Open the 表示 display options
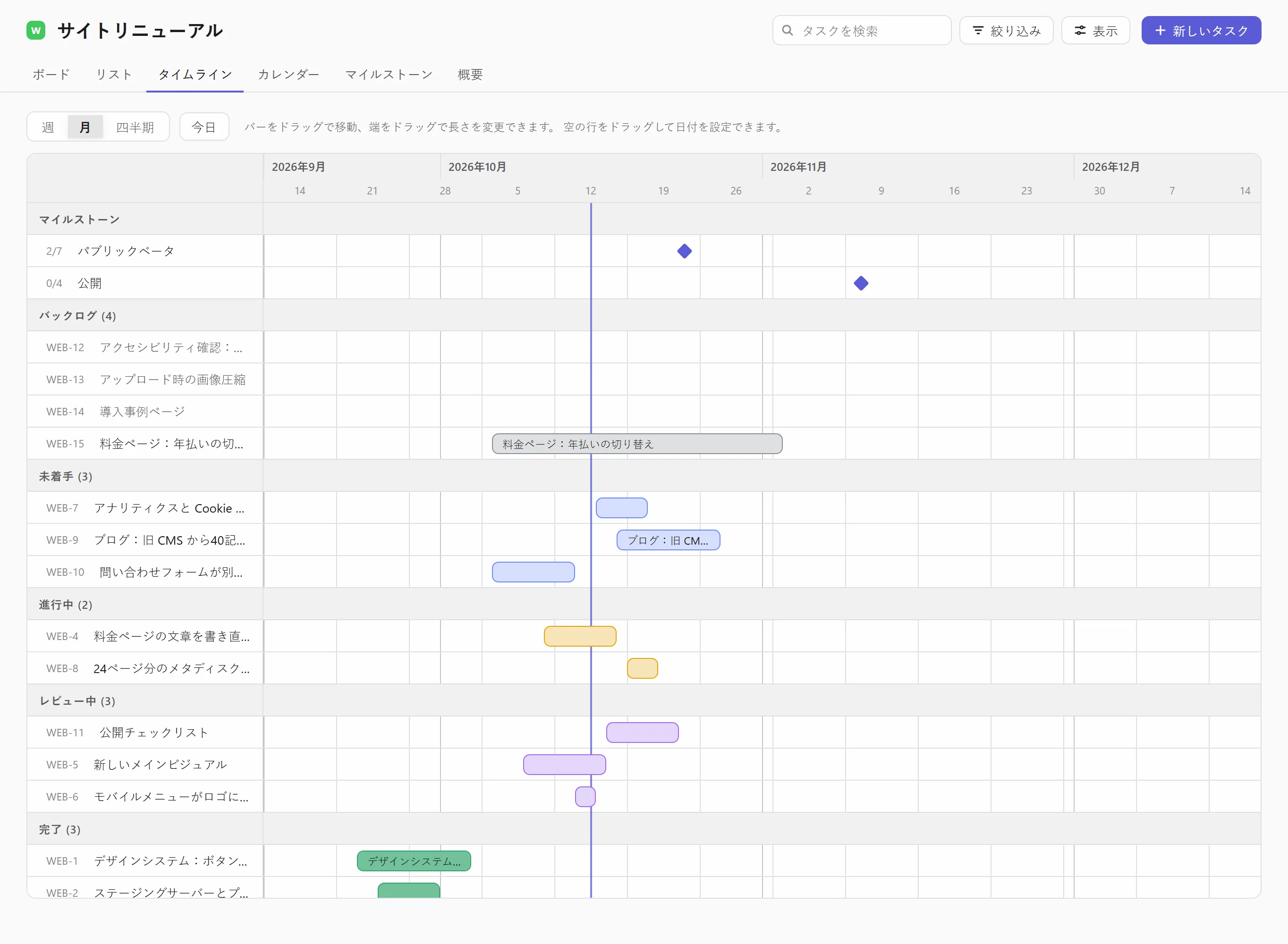Screen dimensions: 1288x944 click(1095, 30)
